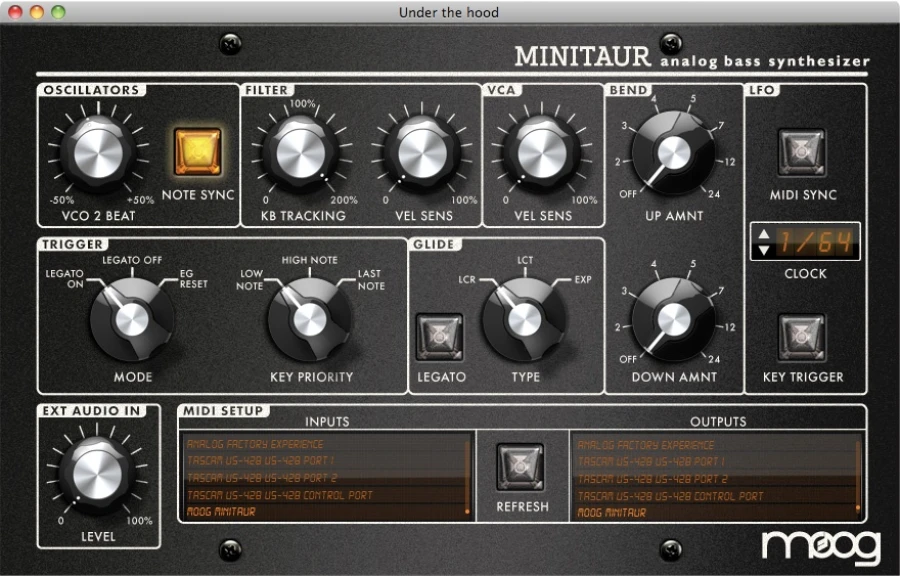This screenshot has width=900, height=576.
Task: Select Moog Minitaur in Inputs list
Action: point(326,511)
